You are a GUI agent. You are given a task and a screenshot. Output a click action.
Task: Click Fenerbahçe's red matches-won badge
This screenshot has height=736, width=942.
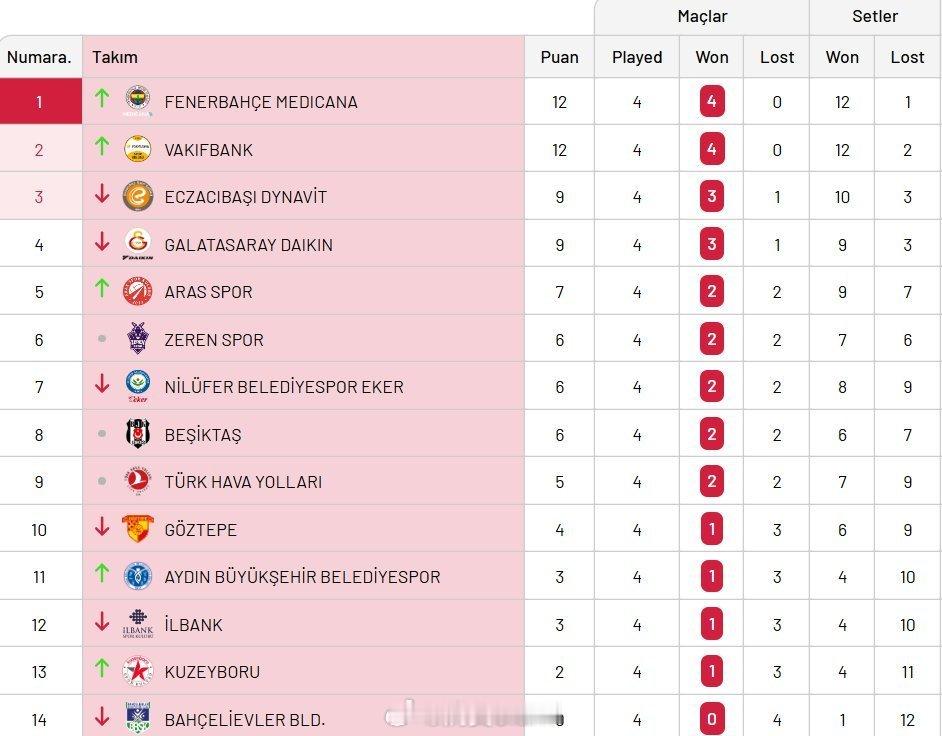pyautogui.click(x=712, y=102)
